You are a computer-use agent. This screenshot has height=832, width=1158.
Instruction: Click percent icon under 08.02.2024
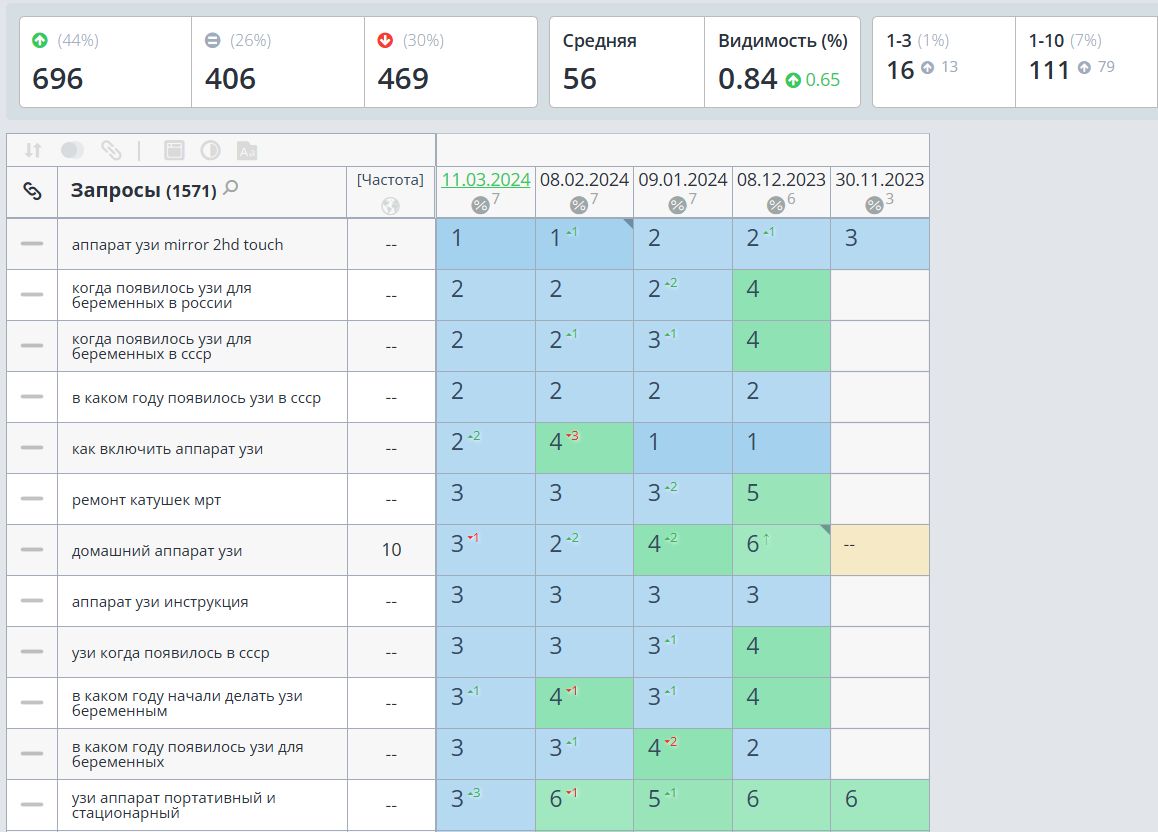[579, 204]
